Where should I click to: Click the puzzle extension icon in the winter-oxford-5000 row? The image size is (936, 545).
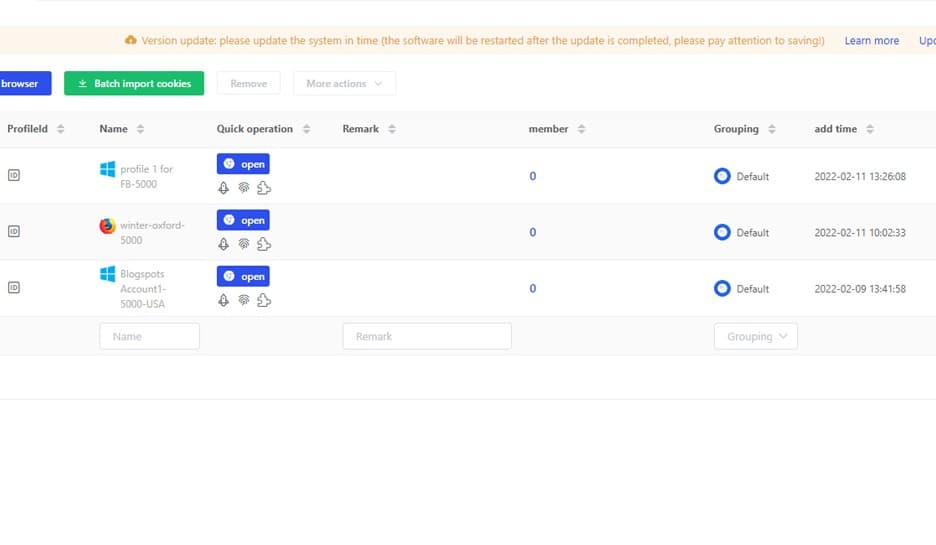point(264,244)
